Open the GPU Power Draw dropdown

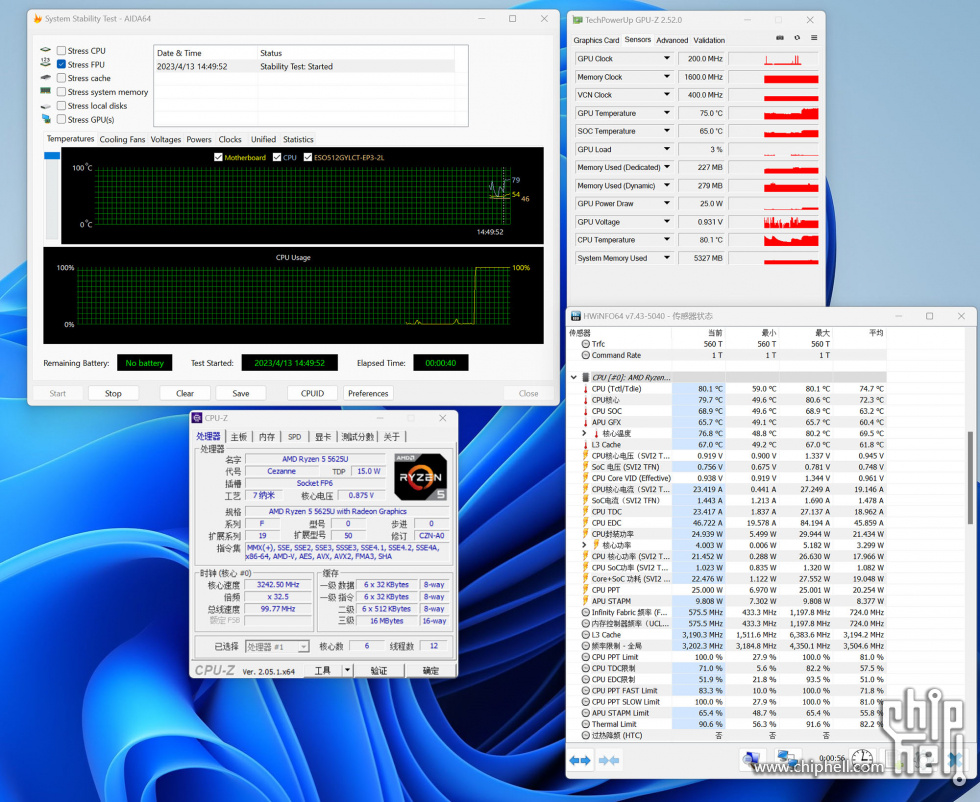(667, 204)
